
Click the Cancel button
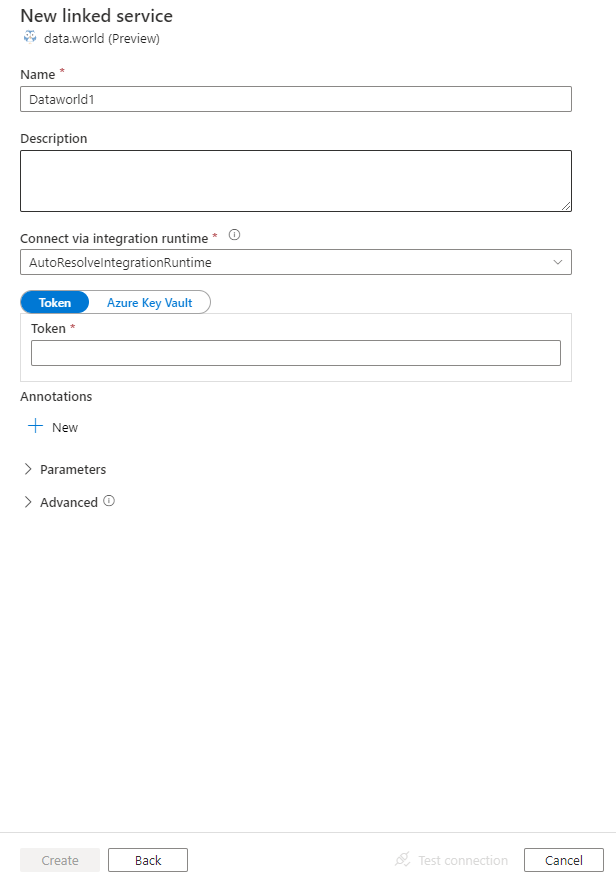coord(563,859)
